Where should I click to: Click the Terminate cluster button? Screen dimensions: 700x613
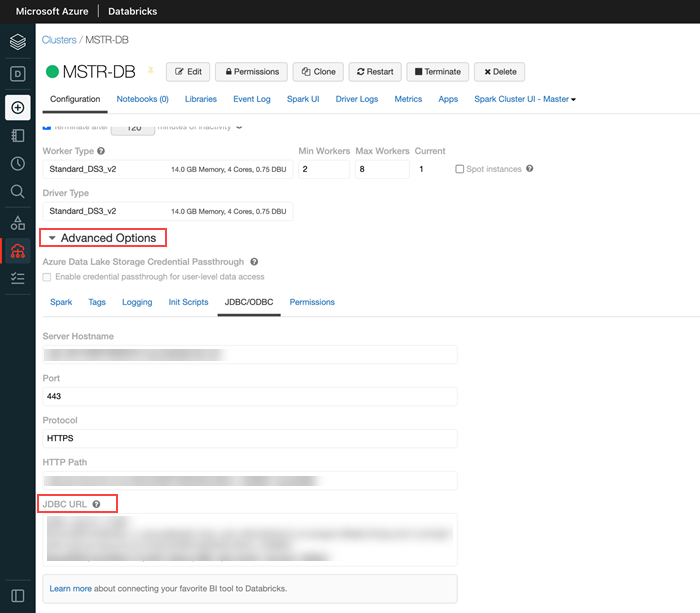(438, 72)
